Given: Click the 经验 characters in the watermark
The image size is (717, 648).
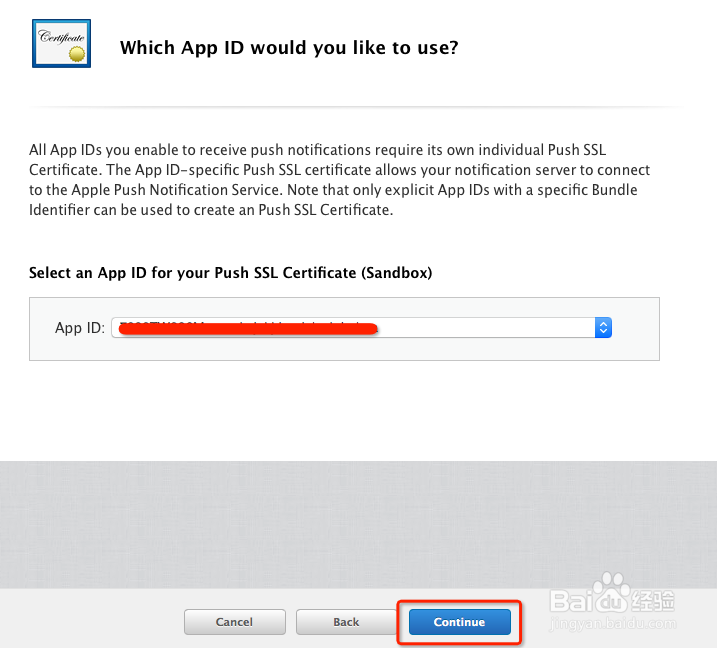Looking at the screenshot, I should tap(653, 600).
